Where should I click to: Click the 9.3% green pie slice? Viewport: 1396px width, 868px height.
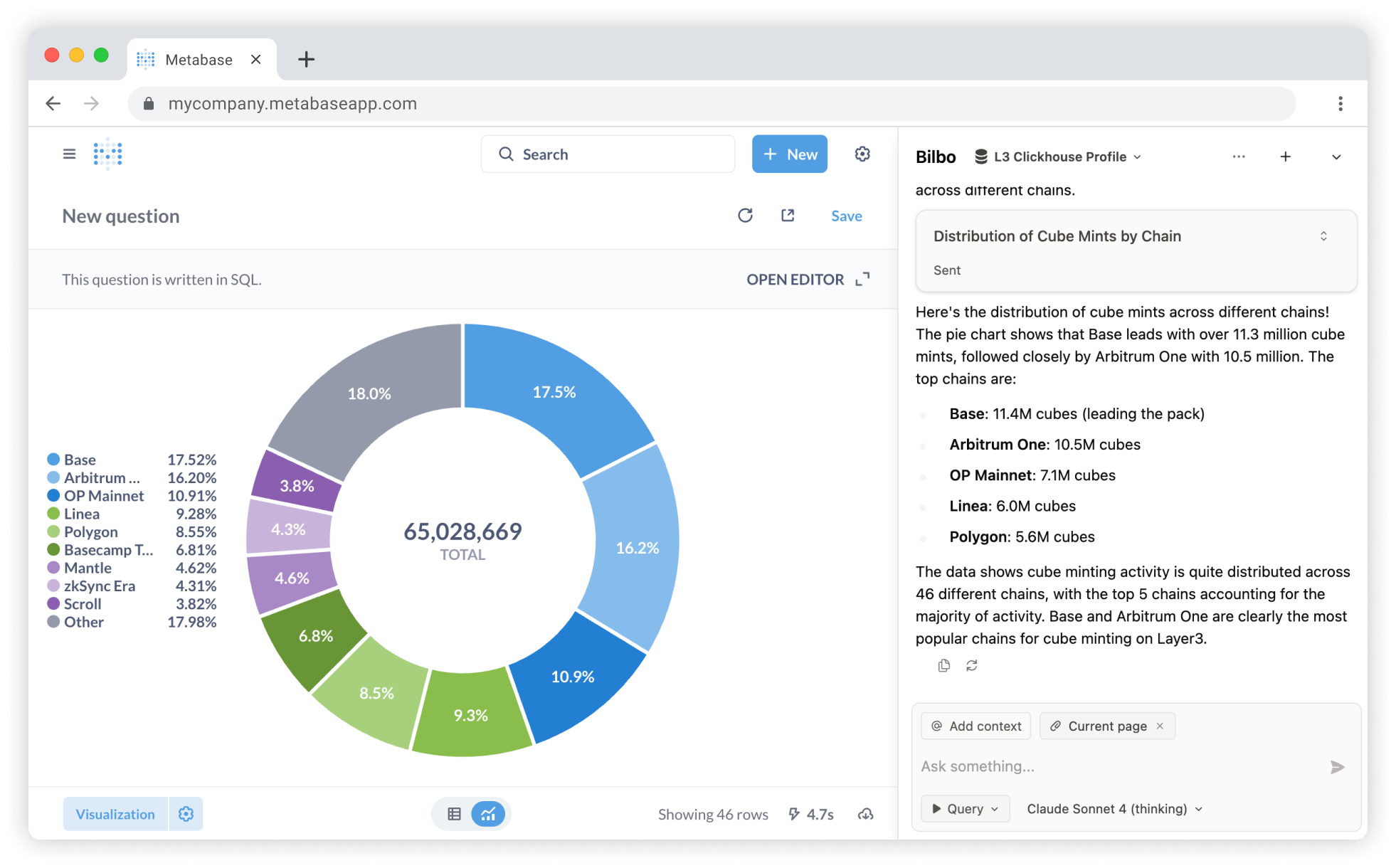click(471, 715)
